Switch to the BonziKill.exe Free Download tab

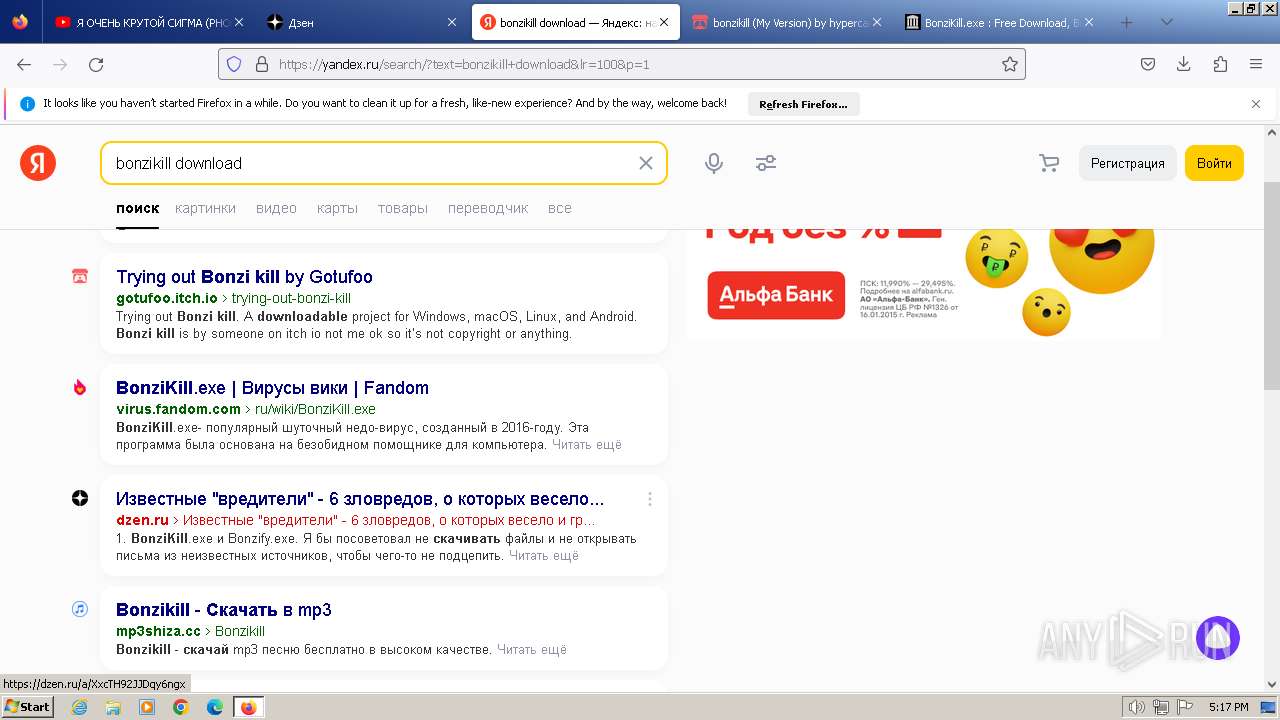1000,22
